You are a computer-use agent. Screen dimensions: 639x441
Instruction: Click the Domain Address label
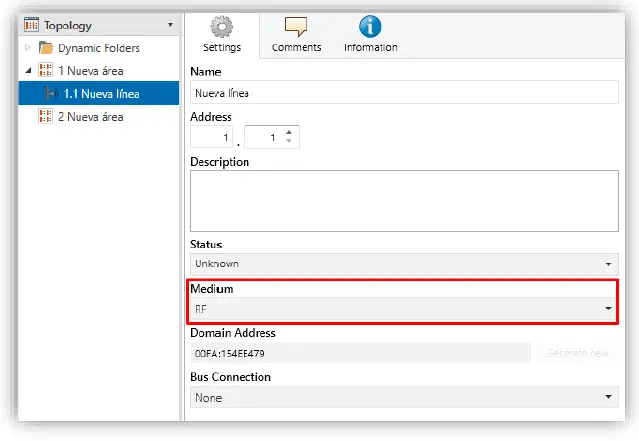tap(233, 333)
